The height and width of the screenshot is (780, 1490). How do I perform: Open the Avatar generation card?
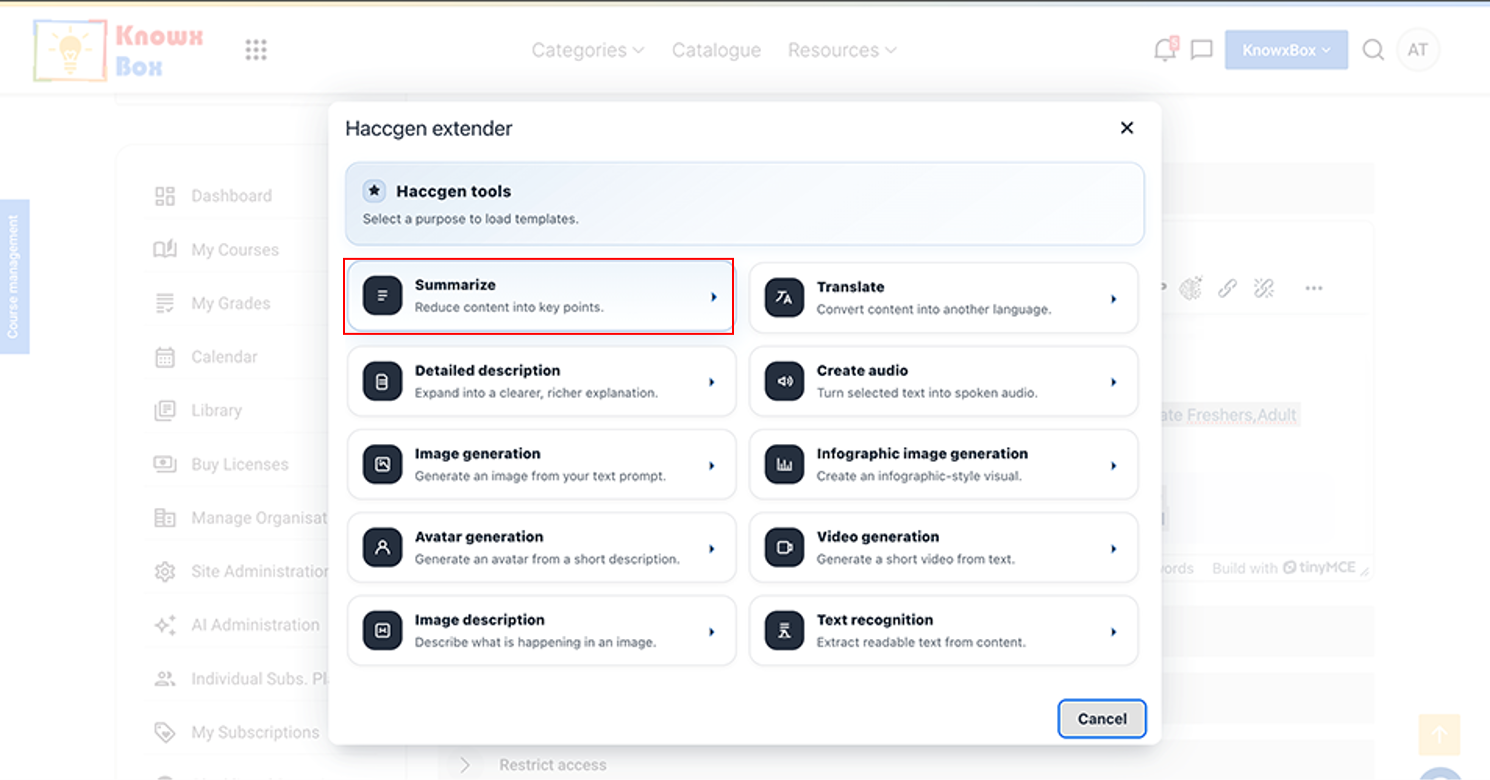click(x=541, y=547)
